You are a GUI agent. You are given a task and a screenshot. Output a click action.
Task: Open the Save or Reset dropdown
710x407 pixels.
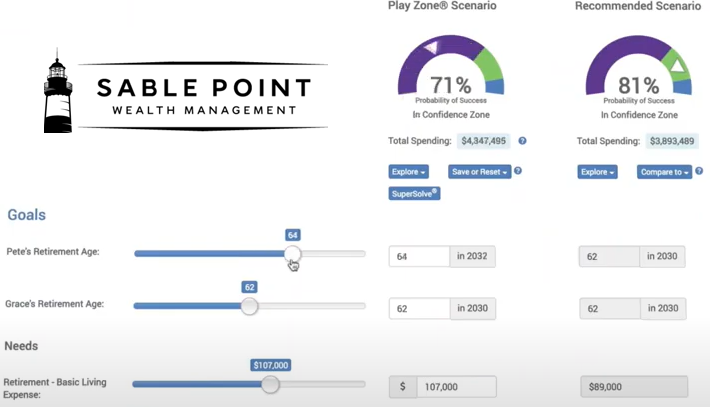[480, 172]
